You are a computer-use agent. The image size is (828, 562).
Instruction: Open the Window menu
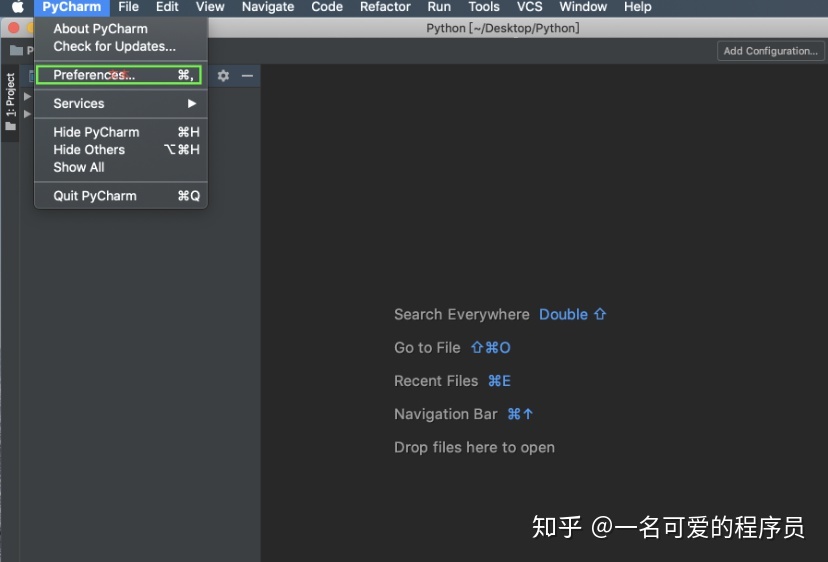[583, 7]
